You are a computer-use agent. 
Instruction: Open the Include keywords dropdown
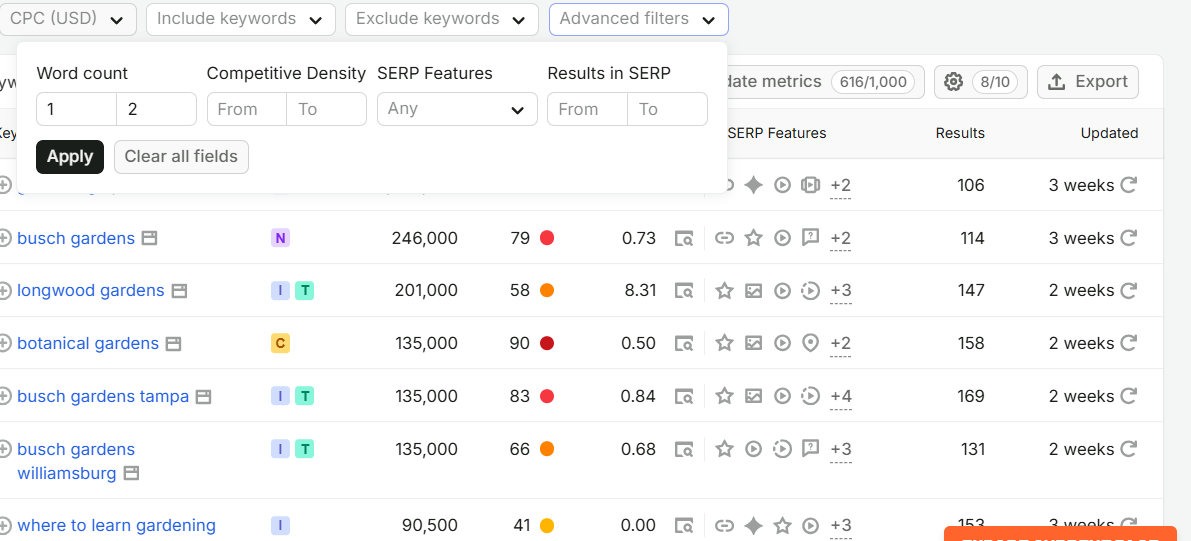point(241,19)
